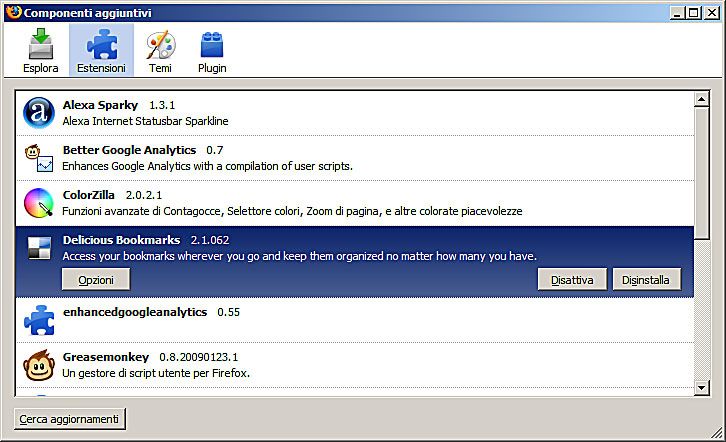
Task: Maximize the Componenti aggiuntivi window
Action: tap(694, 12)
